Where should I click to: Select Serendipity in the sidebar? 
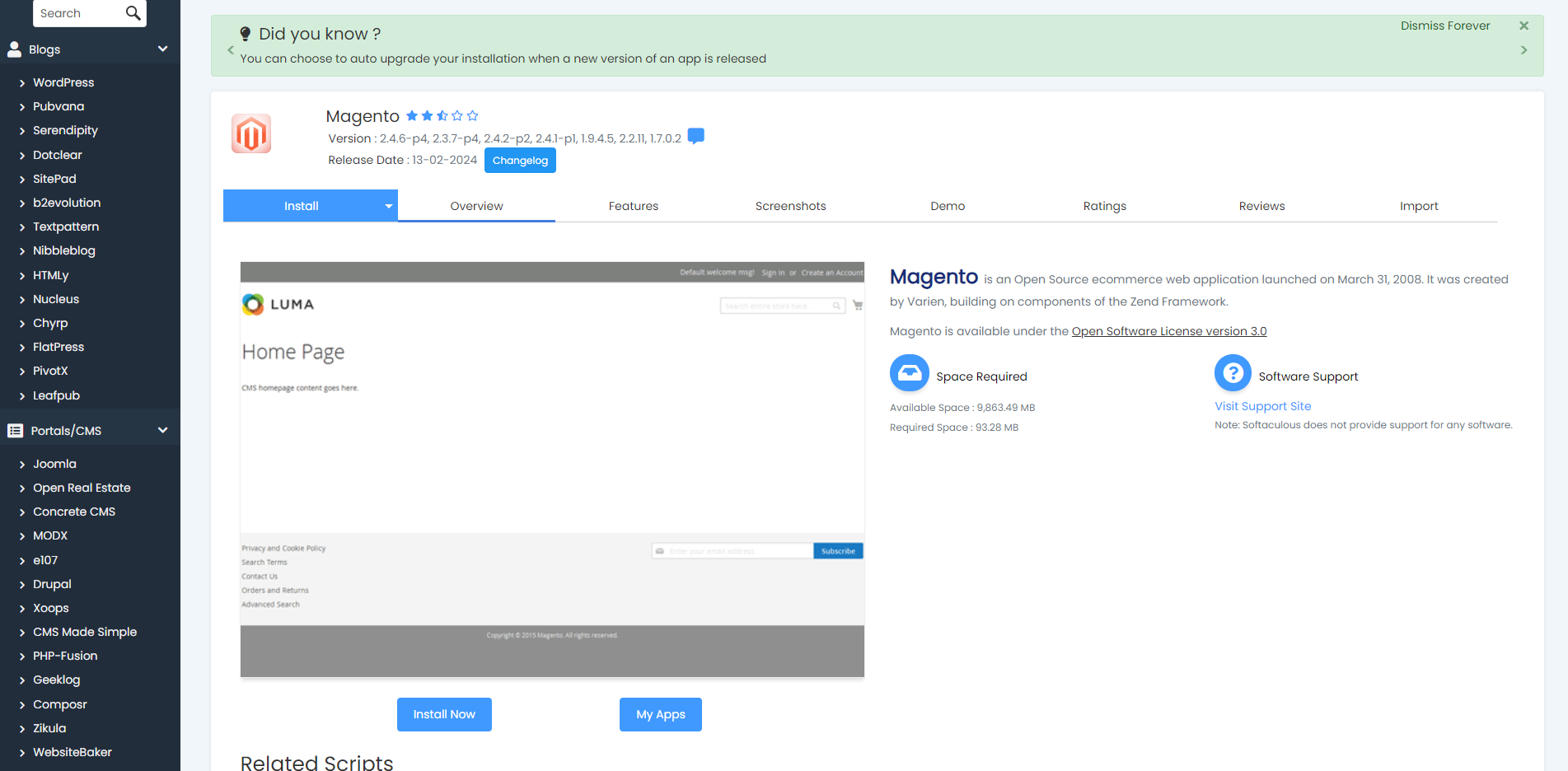point(65,130)
